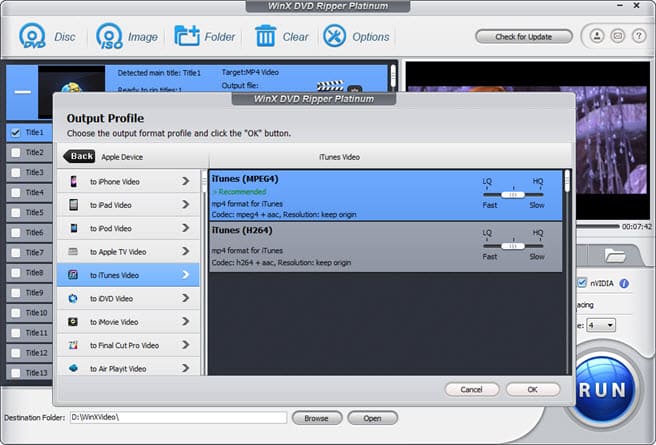Load a DVD with the Disc icon
656x445 pixels.
[x=33, y=36]
